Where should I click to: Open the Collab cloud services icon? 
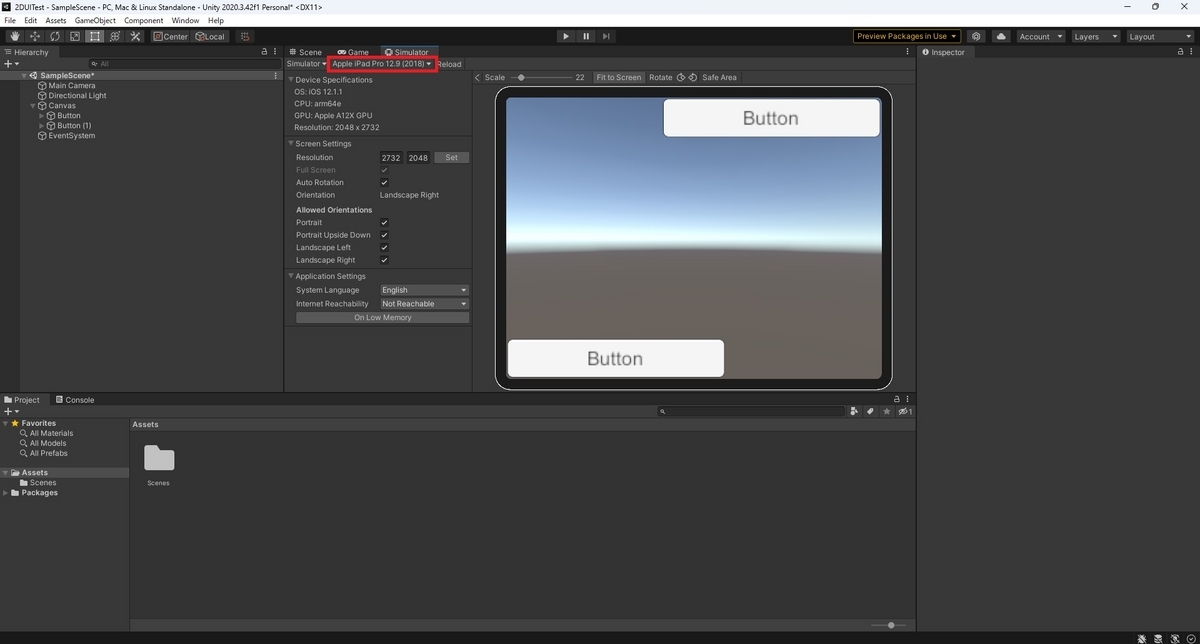coord(1001,36)
